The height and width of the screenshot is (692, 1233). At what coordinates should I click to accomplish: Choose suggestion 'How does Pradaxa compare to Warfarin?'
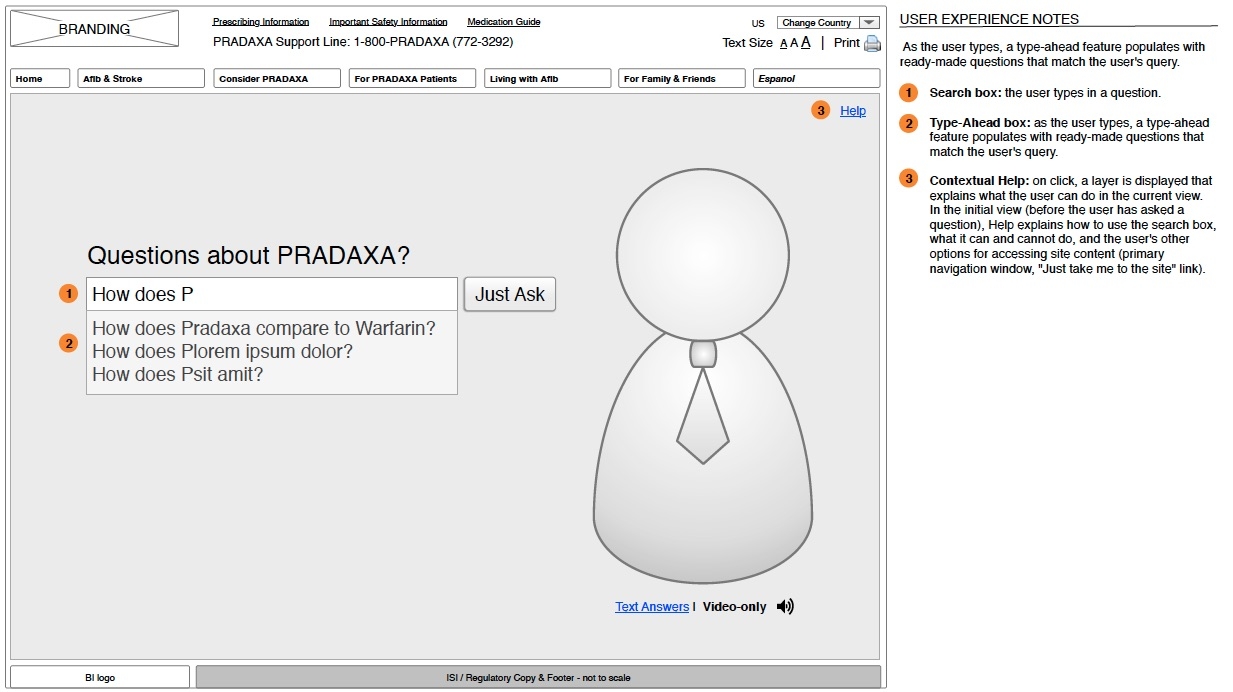(x=264, y=328)
